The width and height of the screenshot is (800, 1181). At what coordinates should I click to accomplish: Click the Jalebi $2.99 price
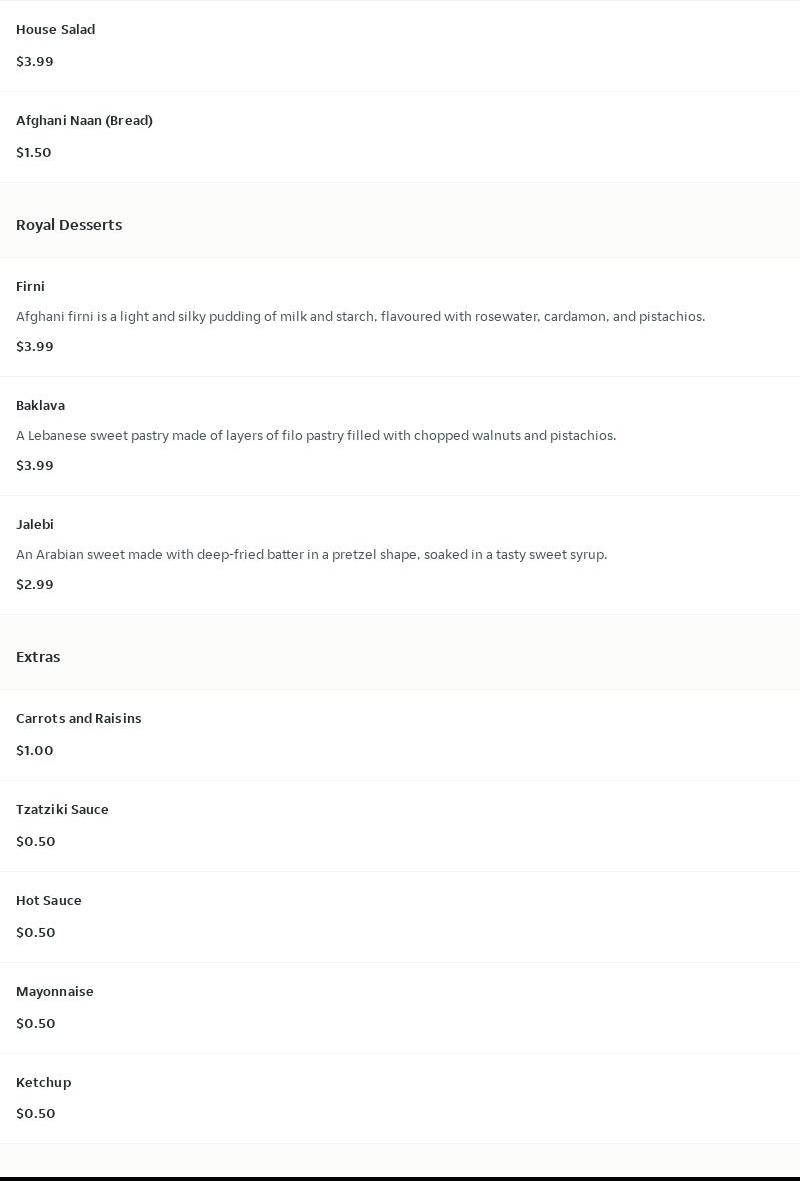pos(35,584)
